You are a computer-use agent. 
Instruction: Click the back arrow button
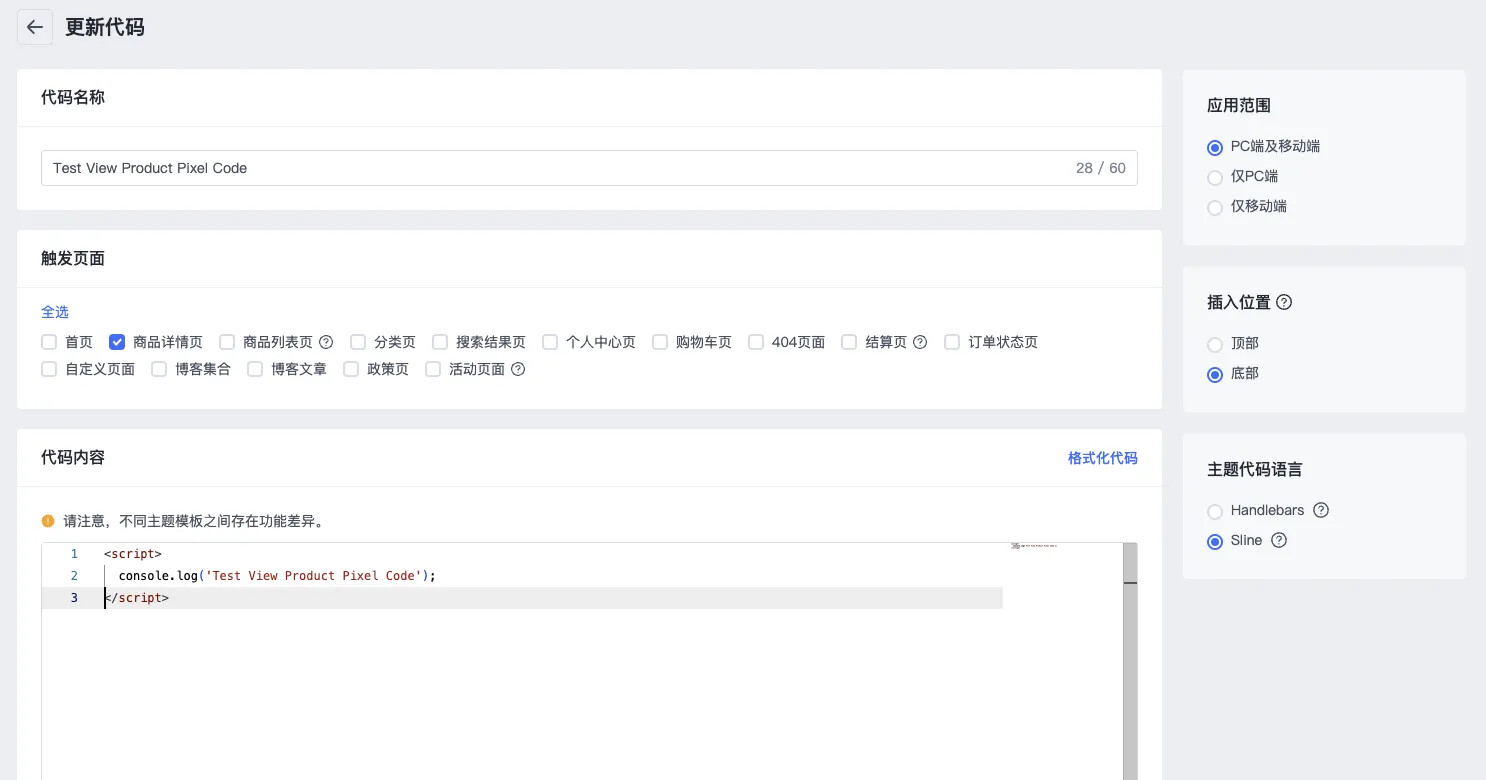click(x=35, y=27)
